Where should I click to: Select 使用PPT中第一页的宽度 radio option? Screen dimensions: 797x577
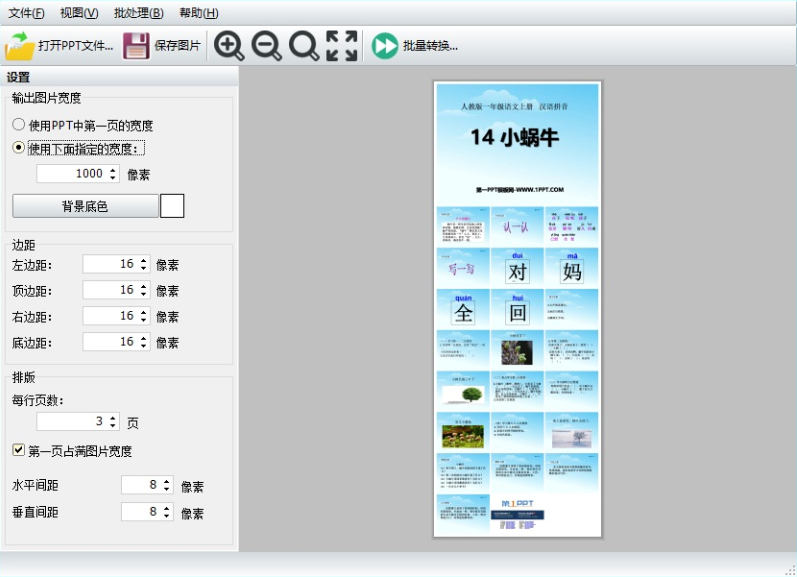point(18,125)
